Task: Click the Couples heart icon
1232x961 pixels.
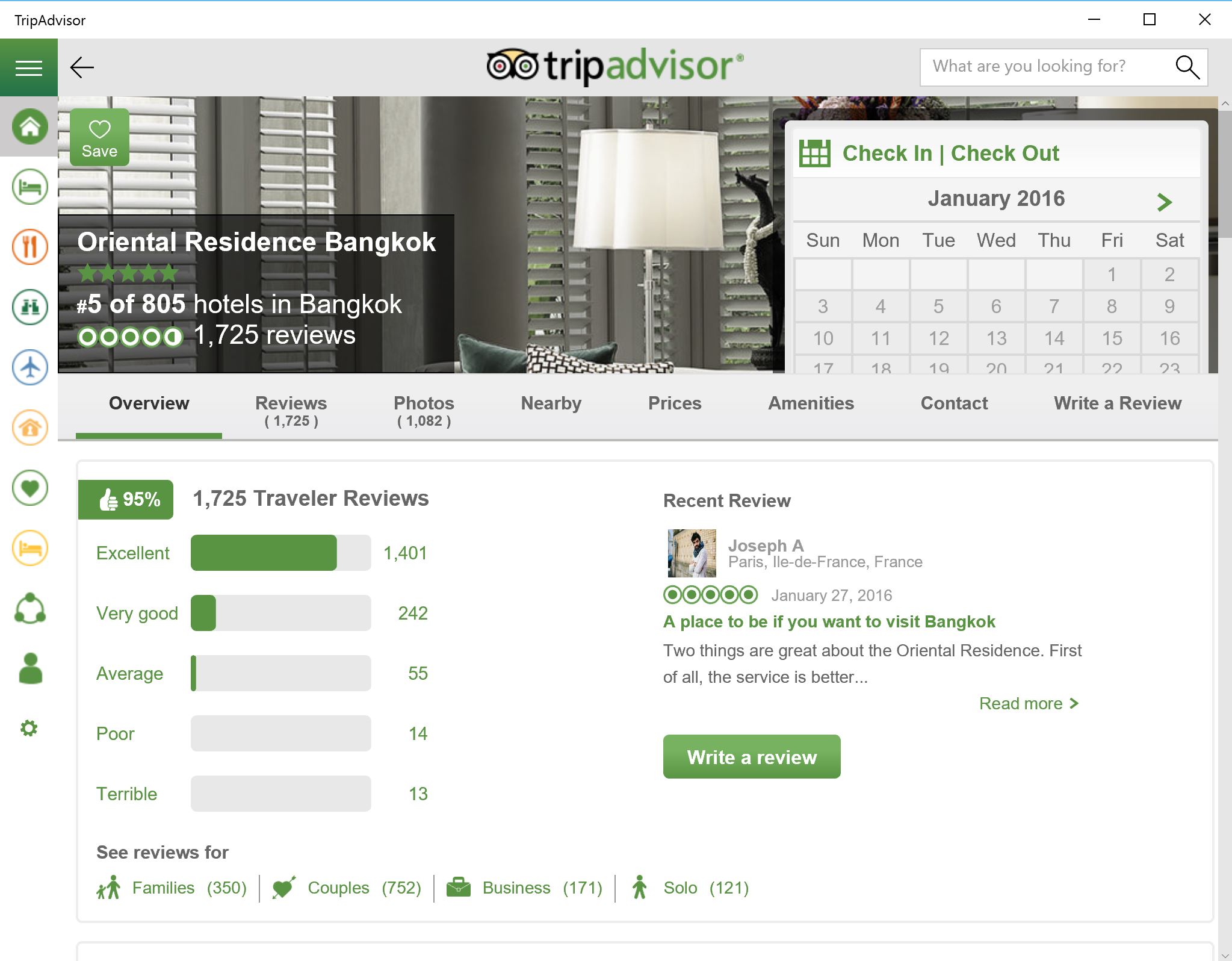Action: click(283, 888)
